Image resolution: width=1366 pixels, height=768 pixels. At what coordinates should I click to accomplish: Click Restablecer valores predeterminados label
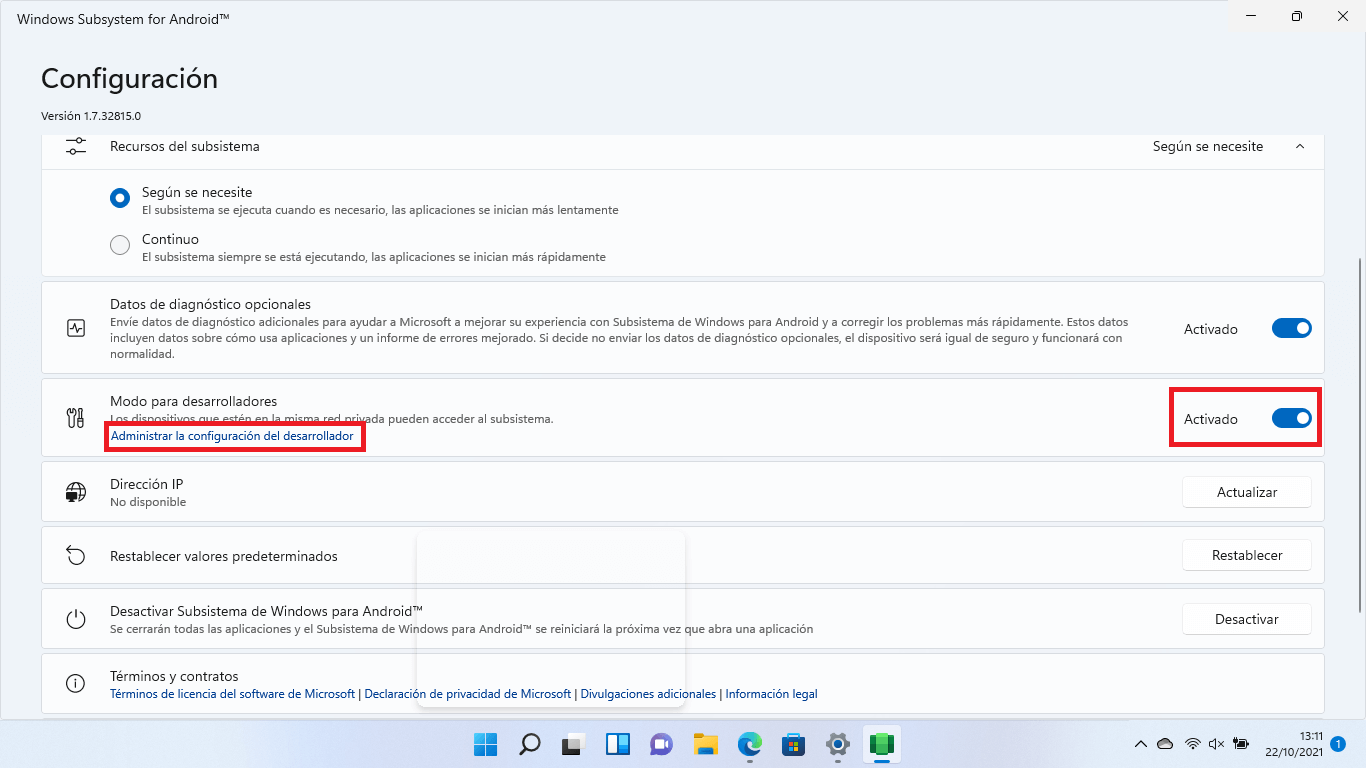pos(224,556)
